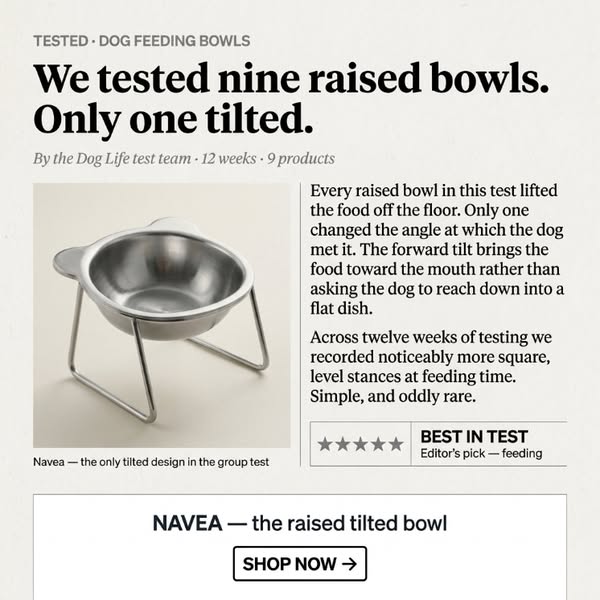
Task: Click the middle rating star
Action: [360, 444]
